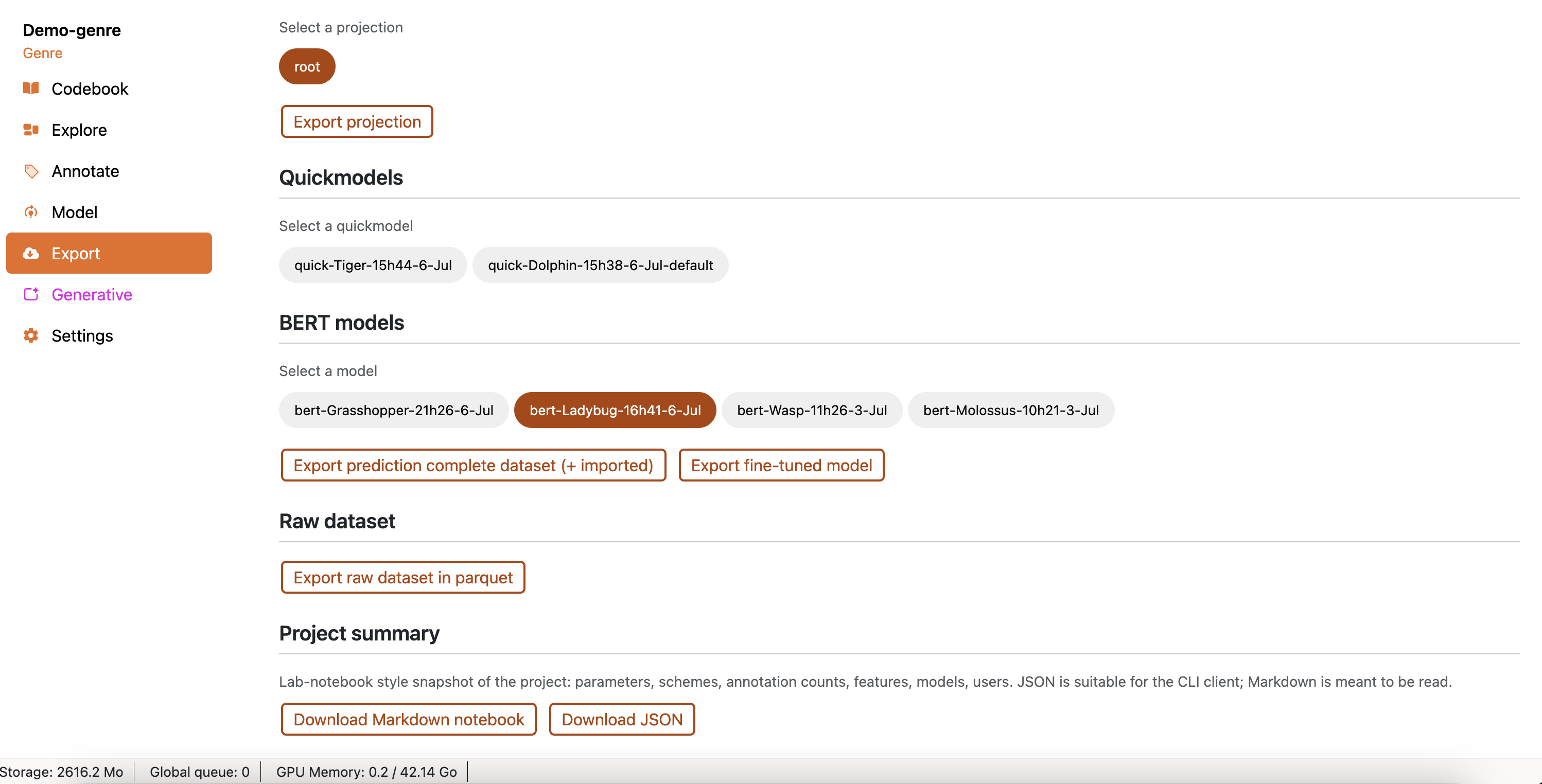Viewport: 1542px width, 784px height.
Task: Select quickmodel quick-Dolphin-15h38-6-Jul-default
Action: click(x=601, y=265)
